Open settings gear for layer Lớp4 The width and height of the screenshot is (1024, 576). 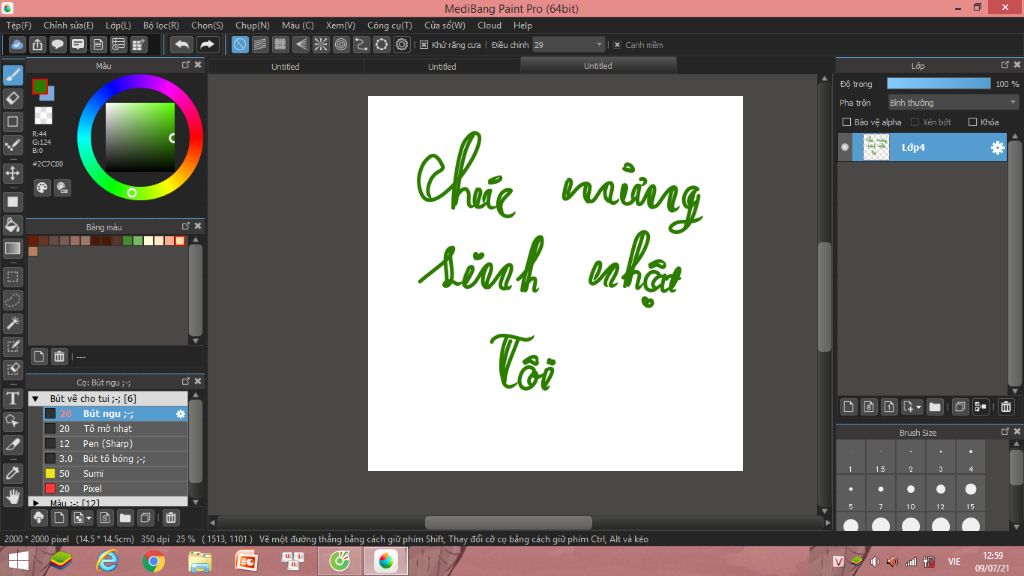click(997, 148)
